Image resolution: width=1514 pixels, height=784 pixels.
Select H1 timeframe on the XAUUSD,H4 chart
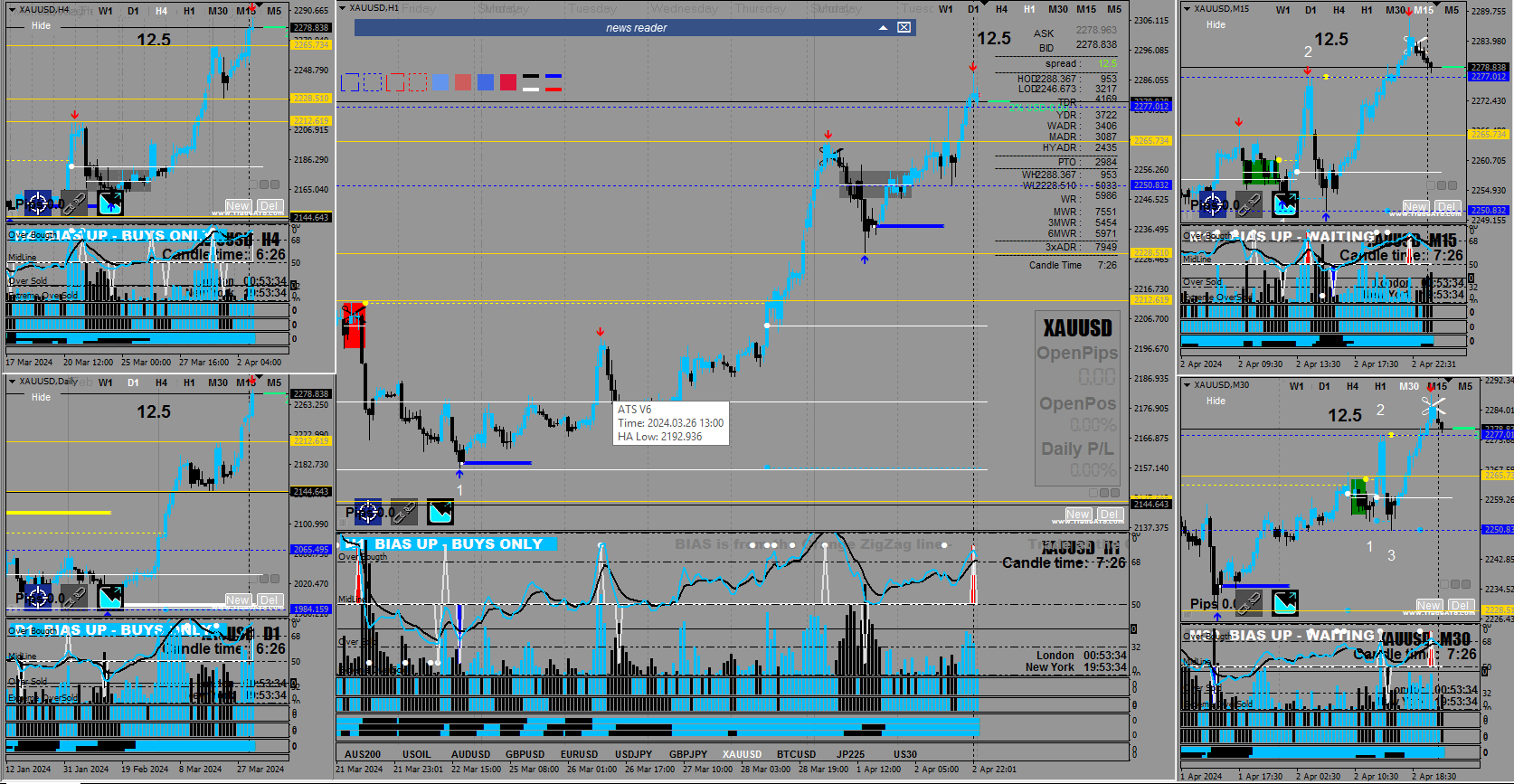pos(189,11)
